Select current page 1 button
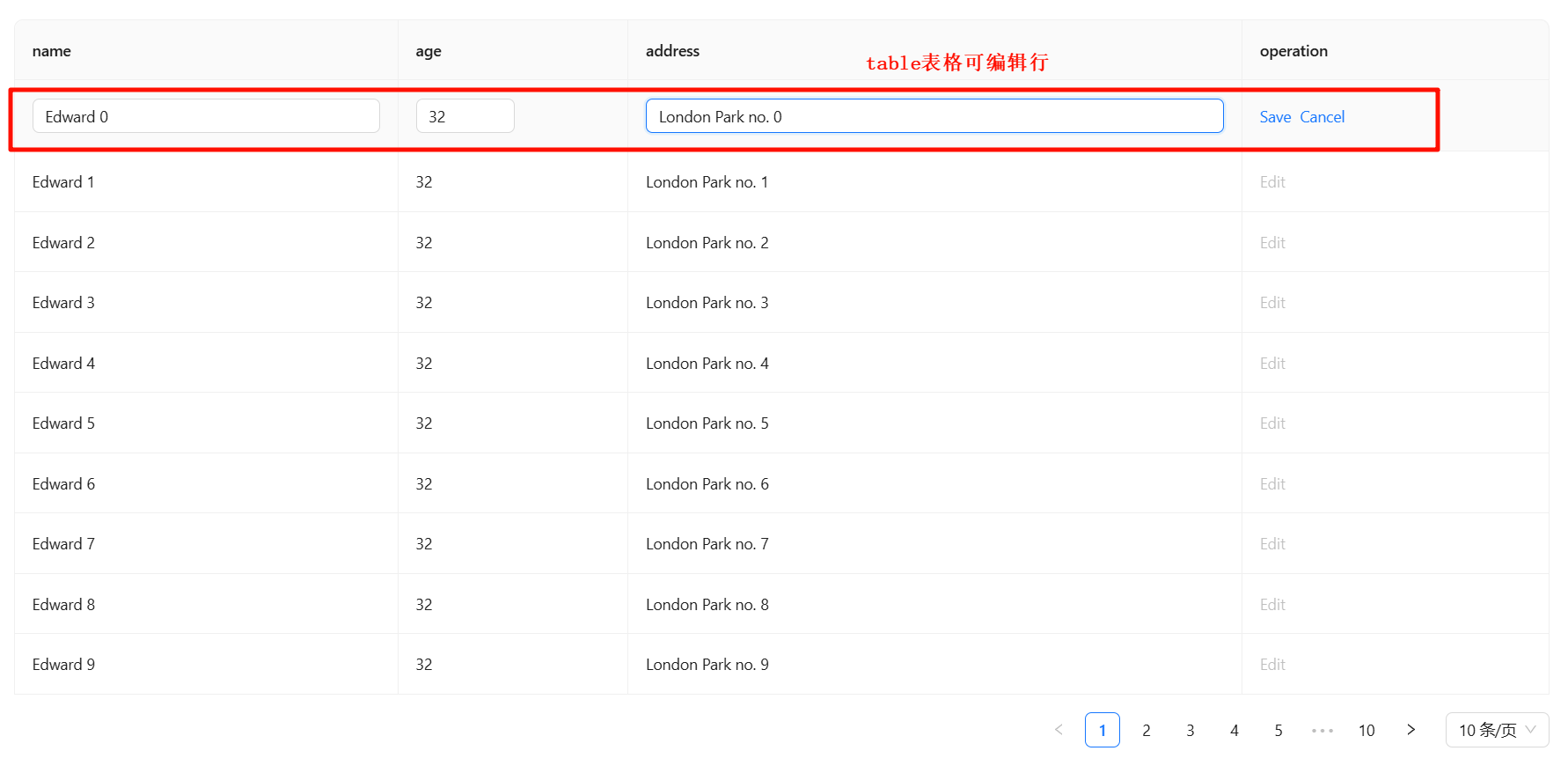Viewport: 1568px width, 773px height. (1102, 730)
